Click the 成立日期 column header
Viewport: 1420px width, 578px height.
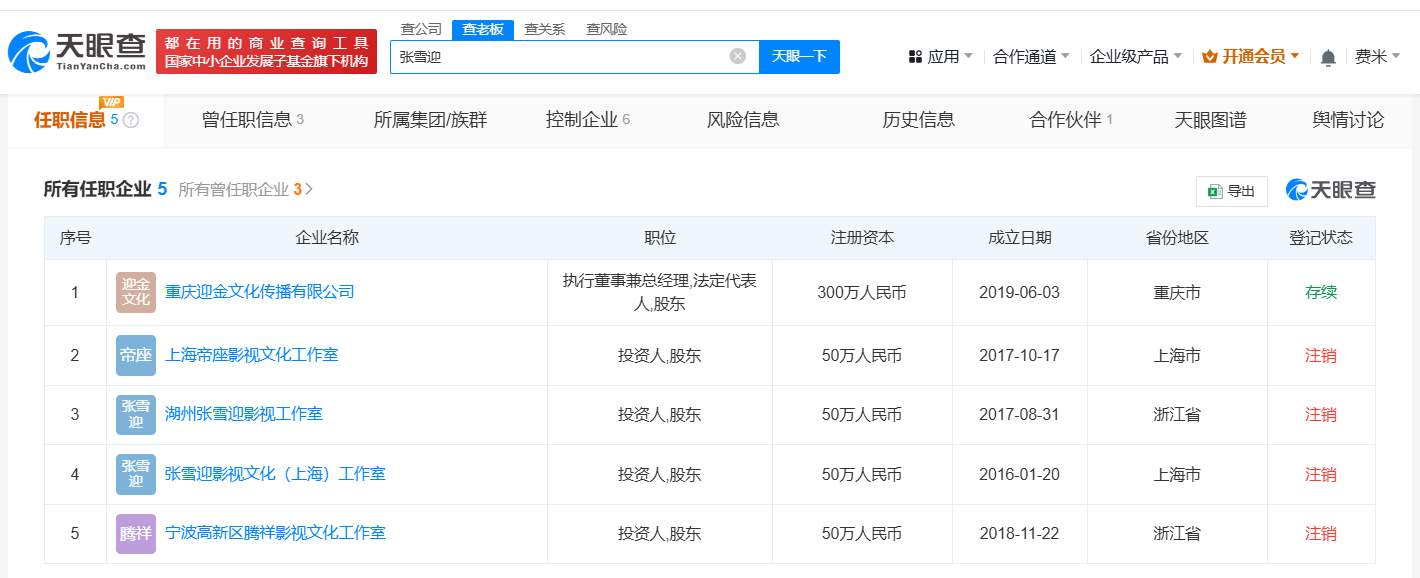pyautogui.click(x=1019, y=238)
